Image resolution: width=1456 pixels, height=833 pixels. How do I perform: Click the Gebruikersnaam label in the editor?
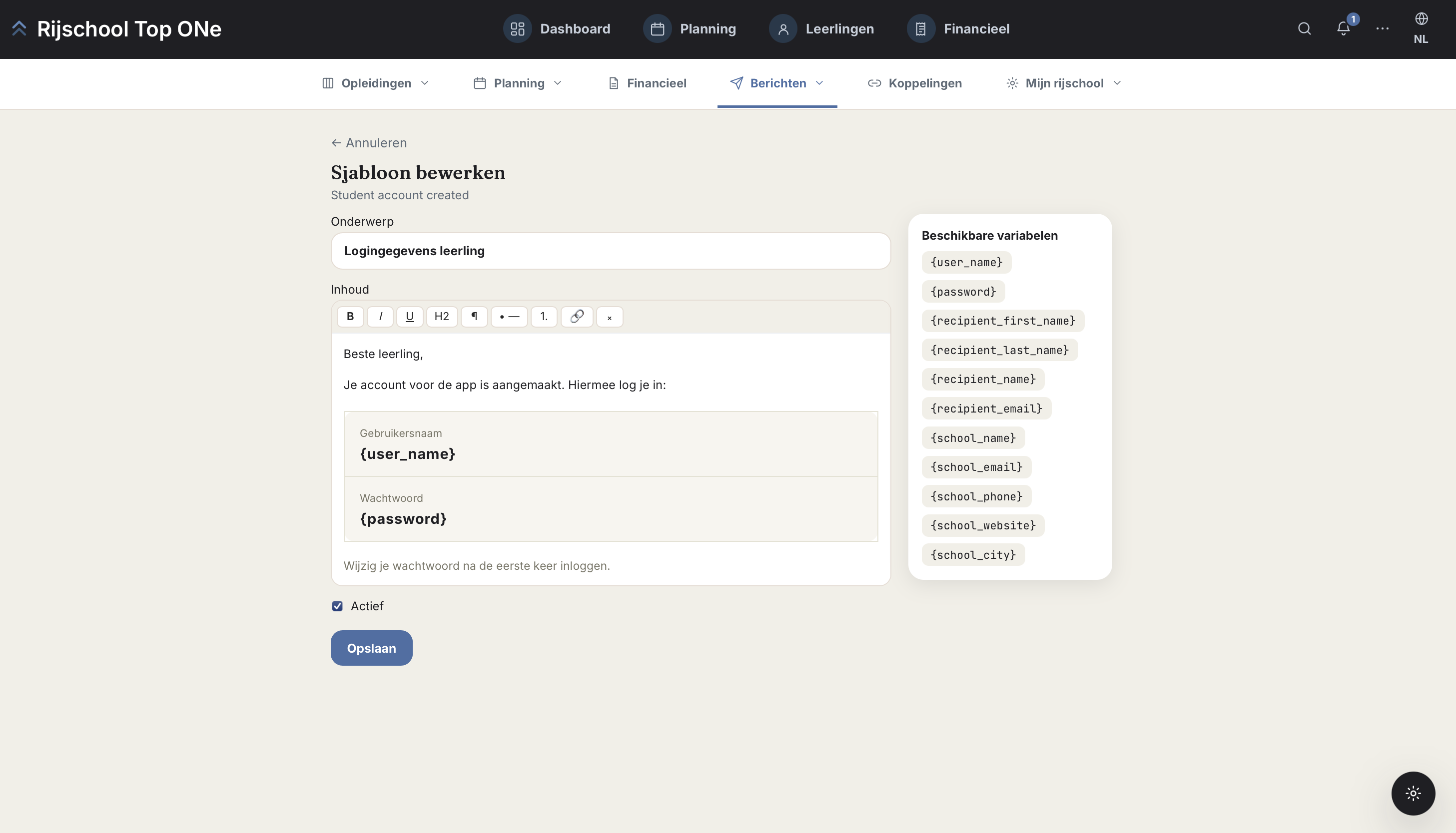[x=401, y=433]
